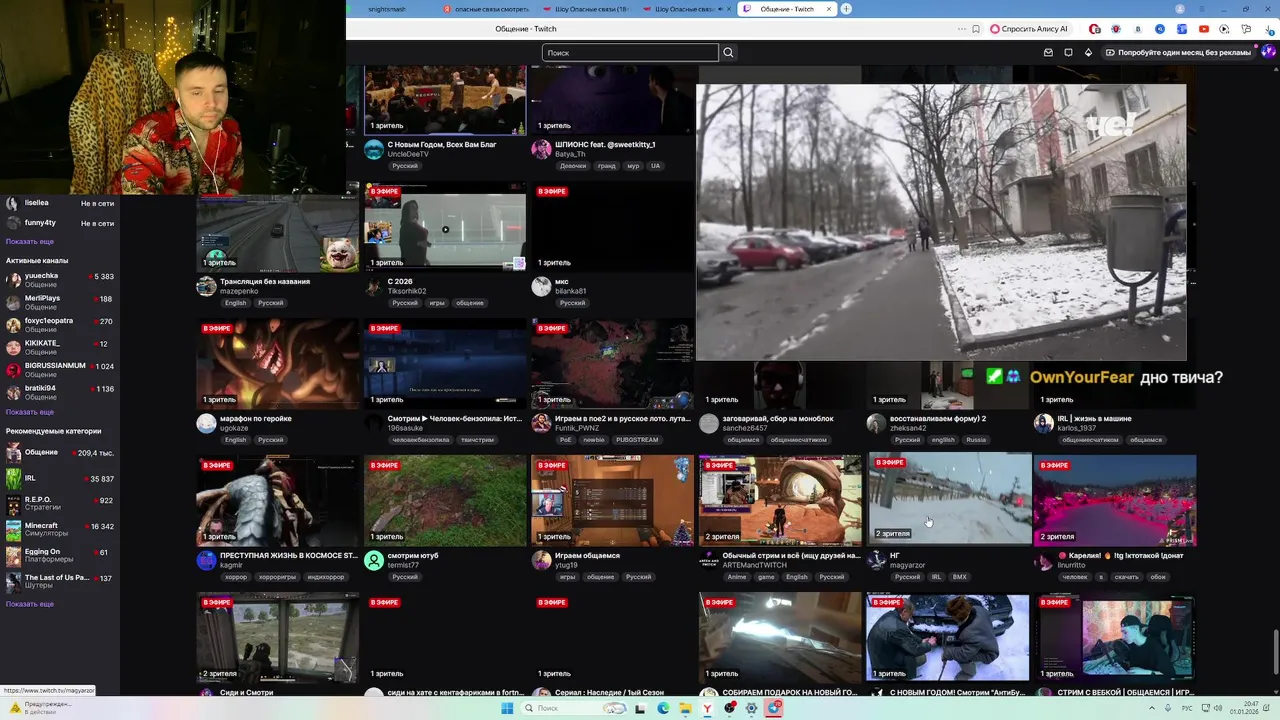Click the IRL category icon in sidebar
The height and width of the screenshot is (720, 1280).
pos(13,479)
